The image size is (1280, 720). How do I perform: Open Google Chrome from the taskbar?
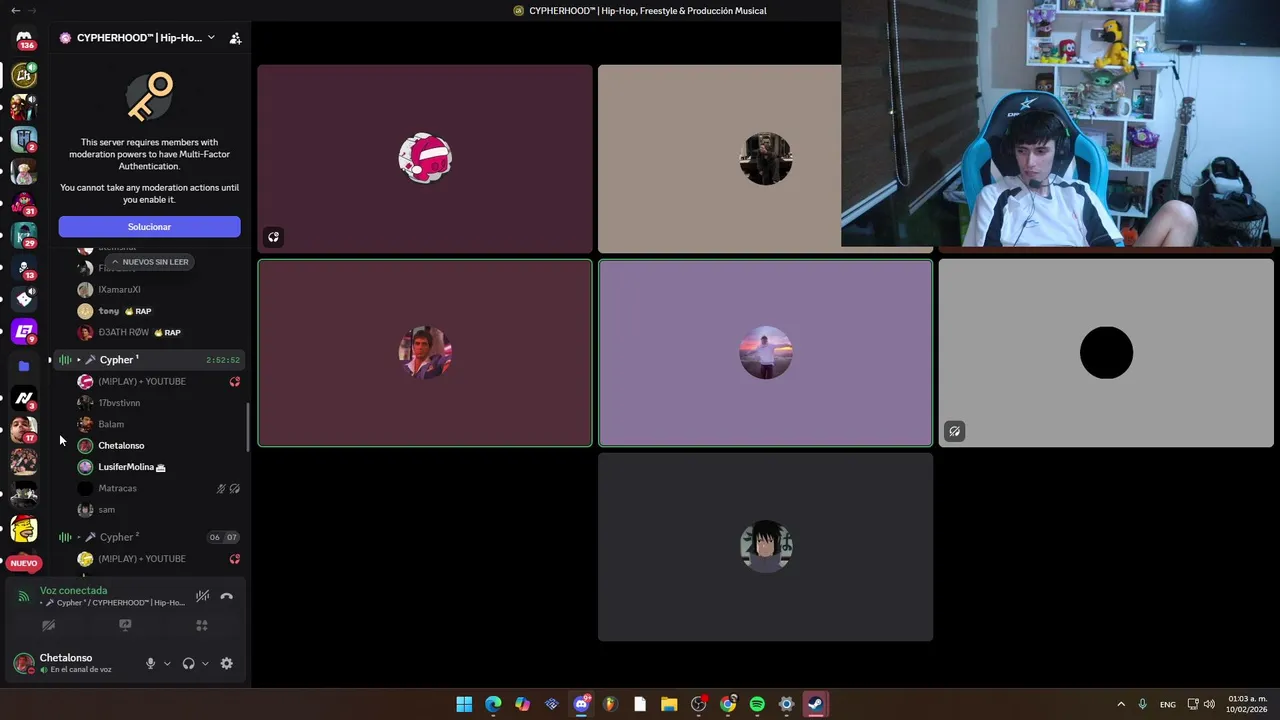(x=728, y=704)
